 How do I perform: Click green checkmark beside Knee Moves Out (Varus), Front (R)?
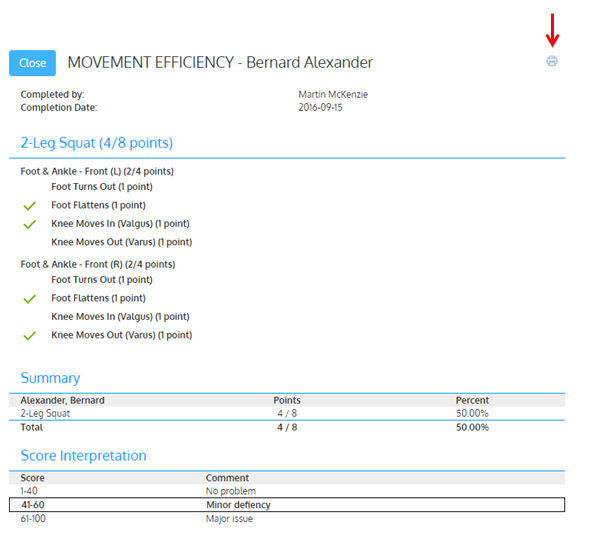29,336
